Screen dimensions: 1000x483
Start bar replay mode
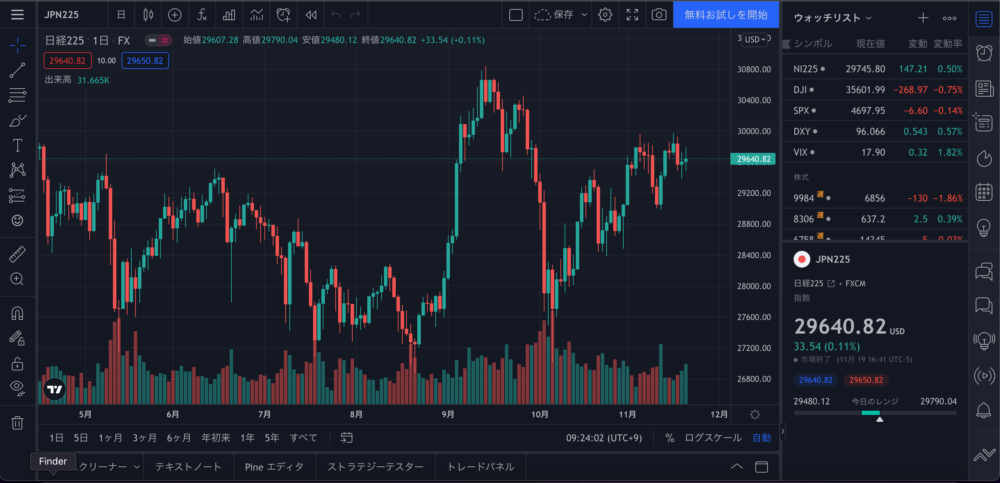tap(311, 14)
